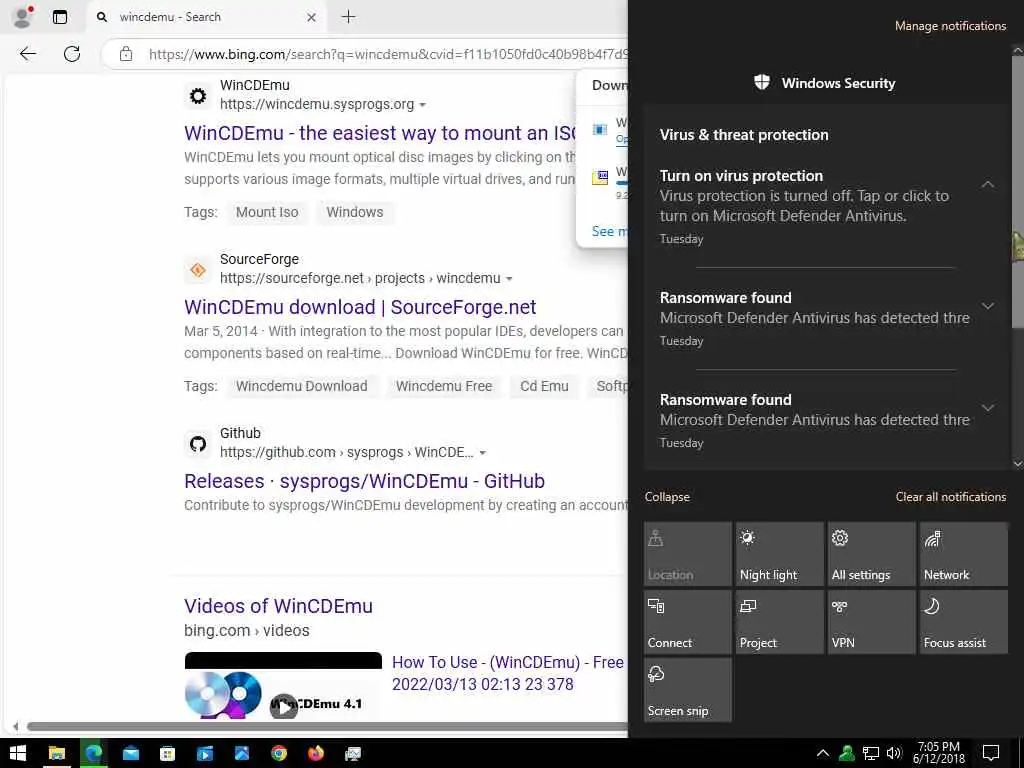1024x768 pixels.
Task: Close the wincdemu - Search tab
Action: 312,17
